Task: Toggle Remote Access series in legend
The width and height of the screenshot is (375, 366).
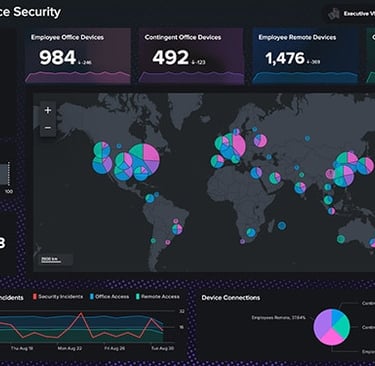Action: 158,296
